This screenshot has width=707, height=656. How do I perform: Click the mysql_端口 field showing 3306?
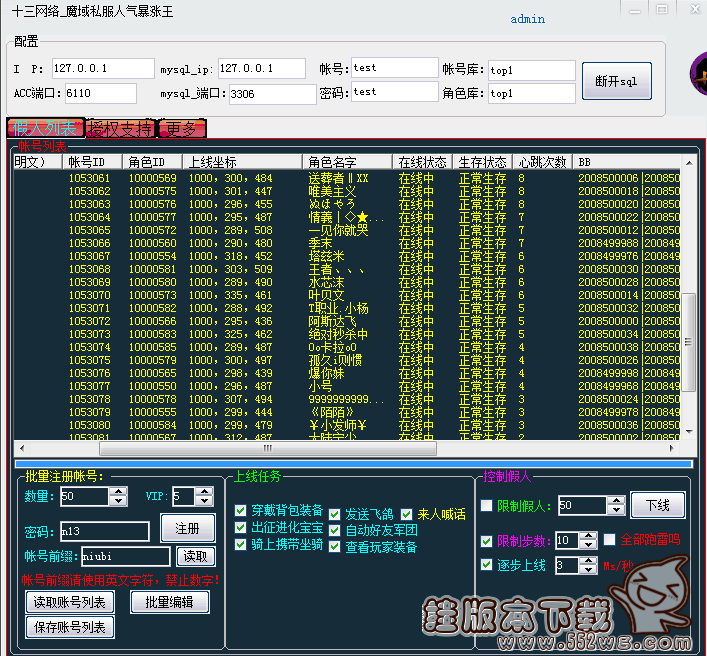tap(272, 94)
